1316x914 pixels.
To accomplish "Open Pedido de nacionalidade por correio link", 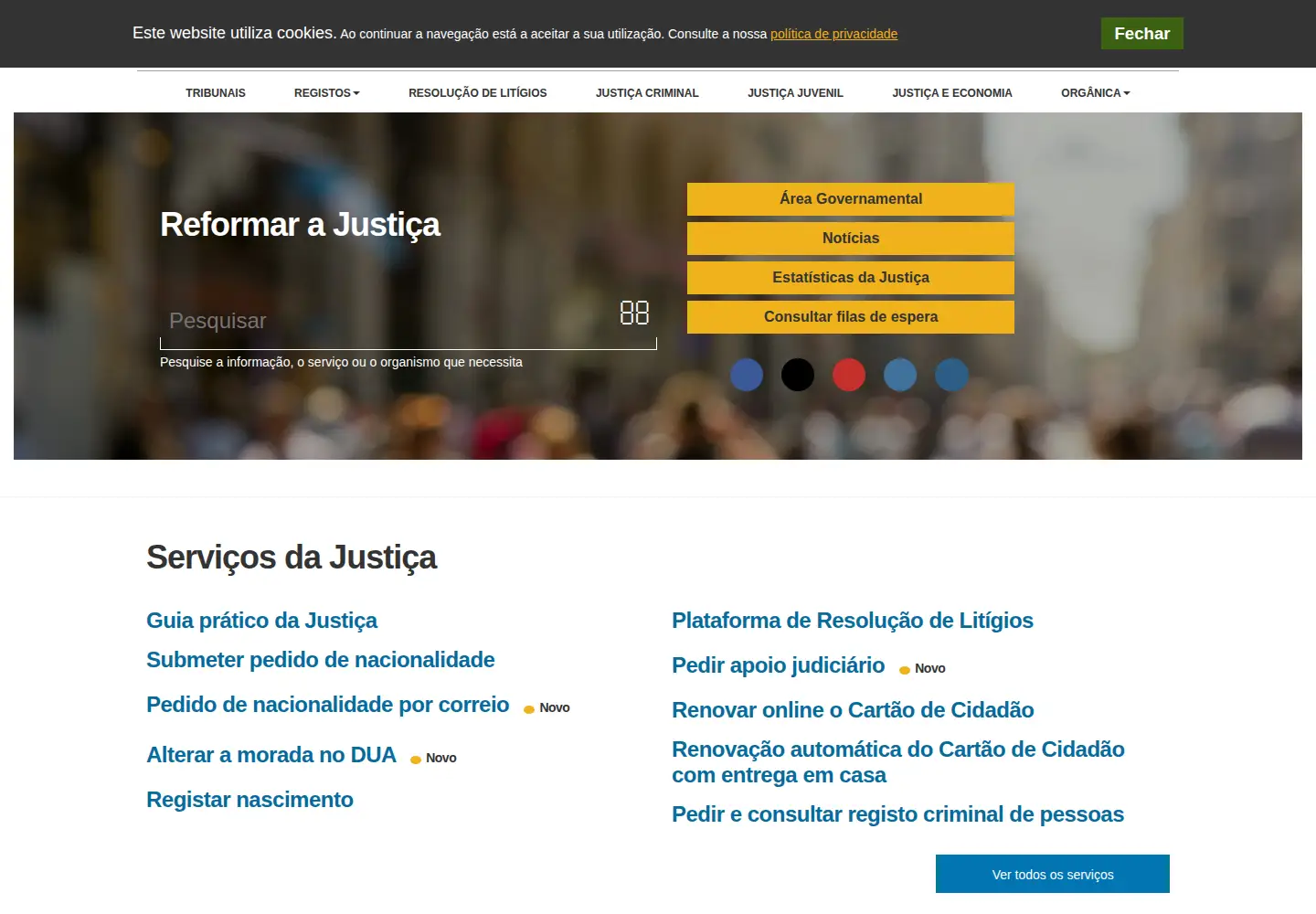I will coord(328,705).
